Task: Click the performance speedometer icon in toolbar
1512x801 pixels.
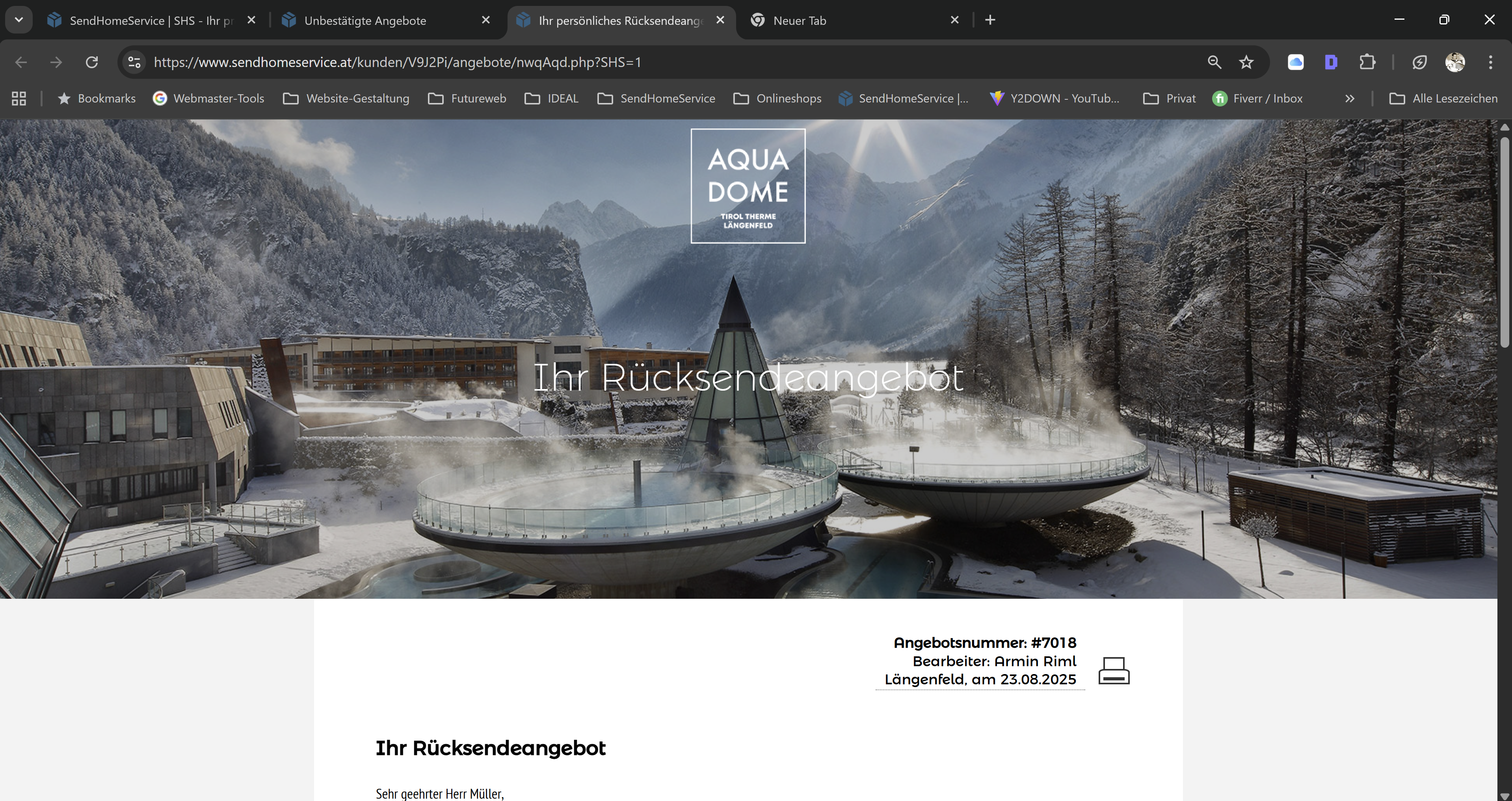Action: pos(1419,62)
